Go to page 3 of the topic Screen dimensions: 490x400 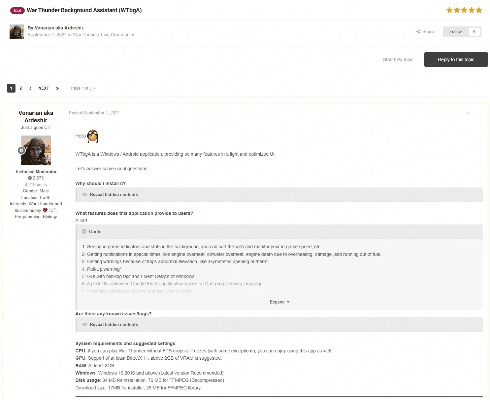pyautogui.click(x=30, y=88)
